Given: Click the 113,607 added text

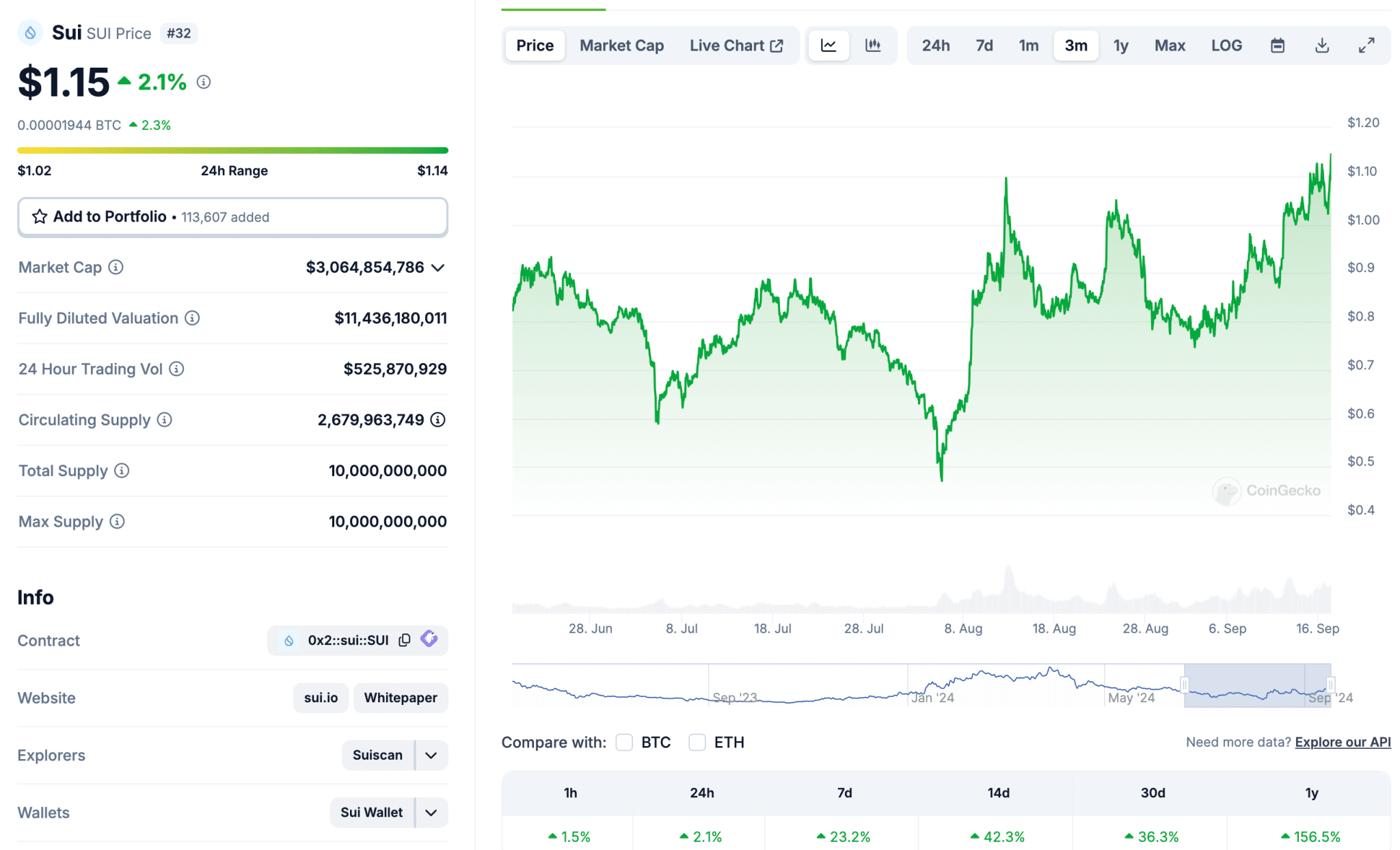Looking at the screenshot, I should (226, 217).
